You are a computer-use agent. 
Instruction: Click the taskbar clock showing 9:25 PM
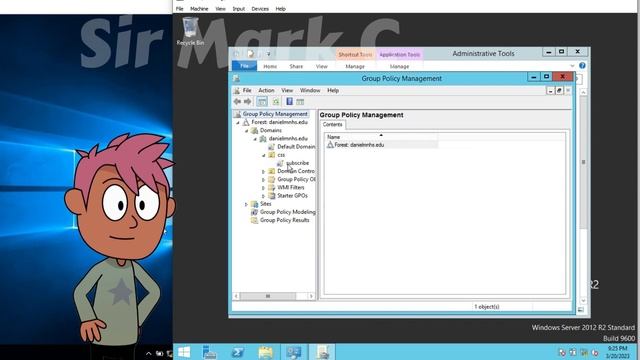[x=618, y=352]
